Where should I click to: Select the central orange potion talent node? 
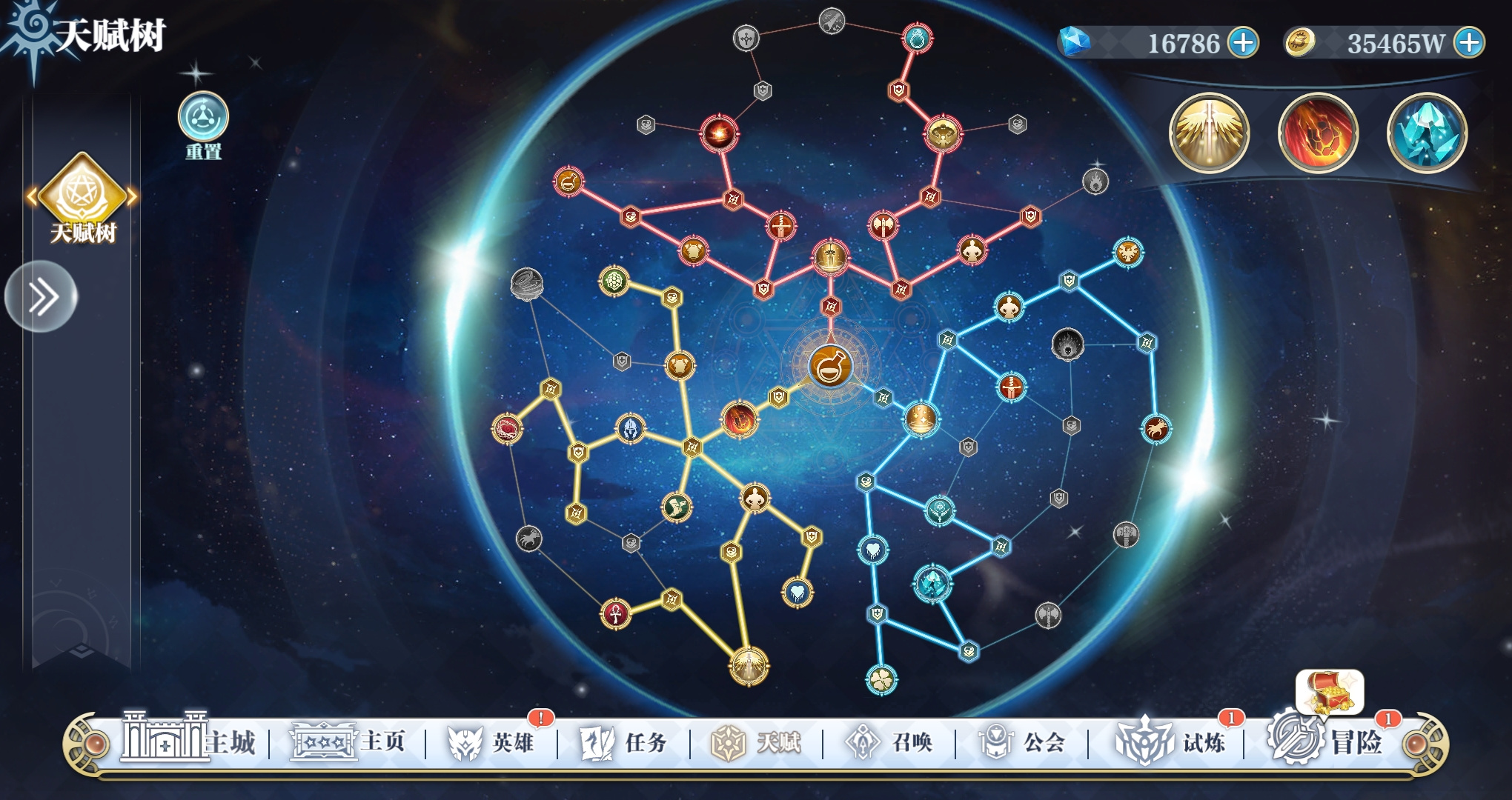tap(829, 365)
